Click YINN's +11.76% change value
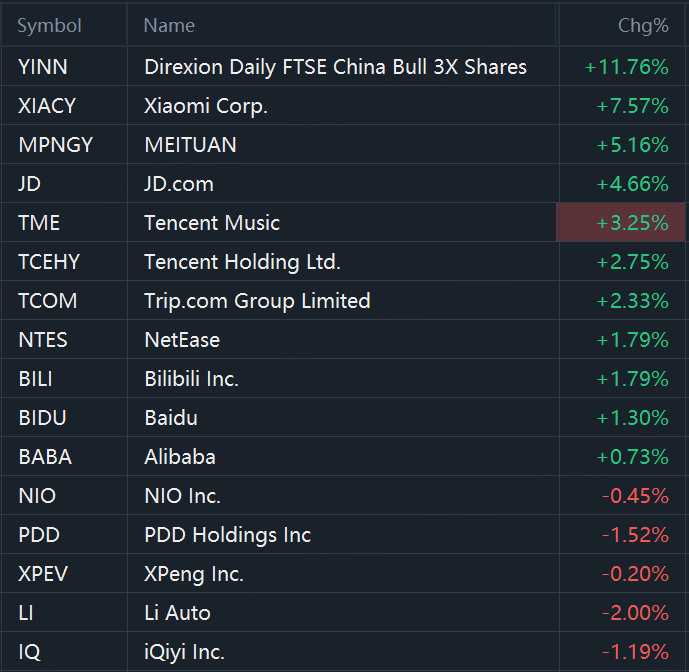This screenshot has height=672, width=689. (x=627, y=67)
